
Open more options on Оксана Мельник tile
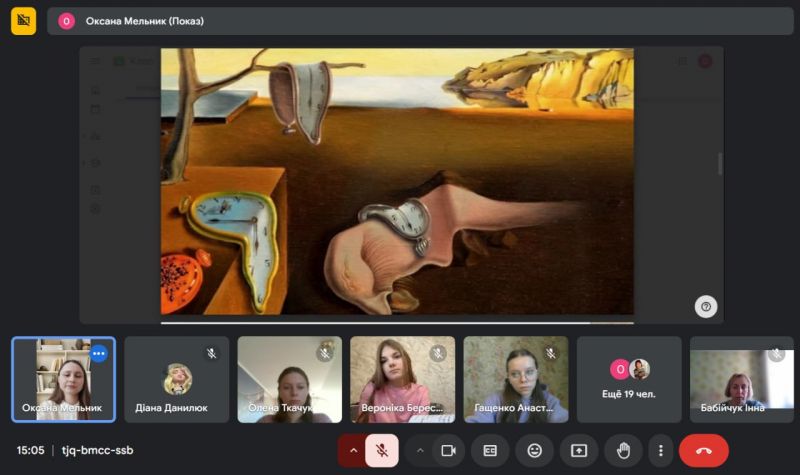[98, 353]
